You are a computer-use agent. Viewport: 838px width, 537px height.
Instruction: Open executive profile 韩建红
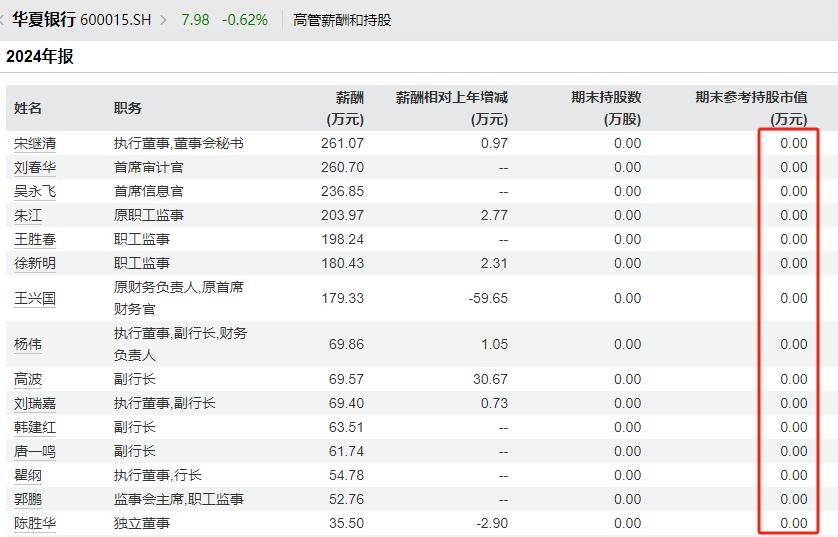(35, 427)
